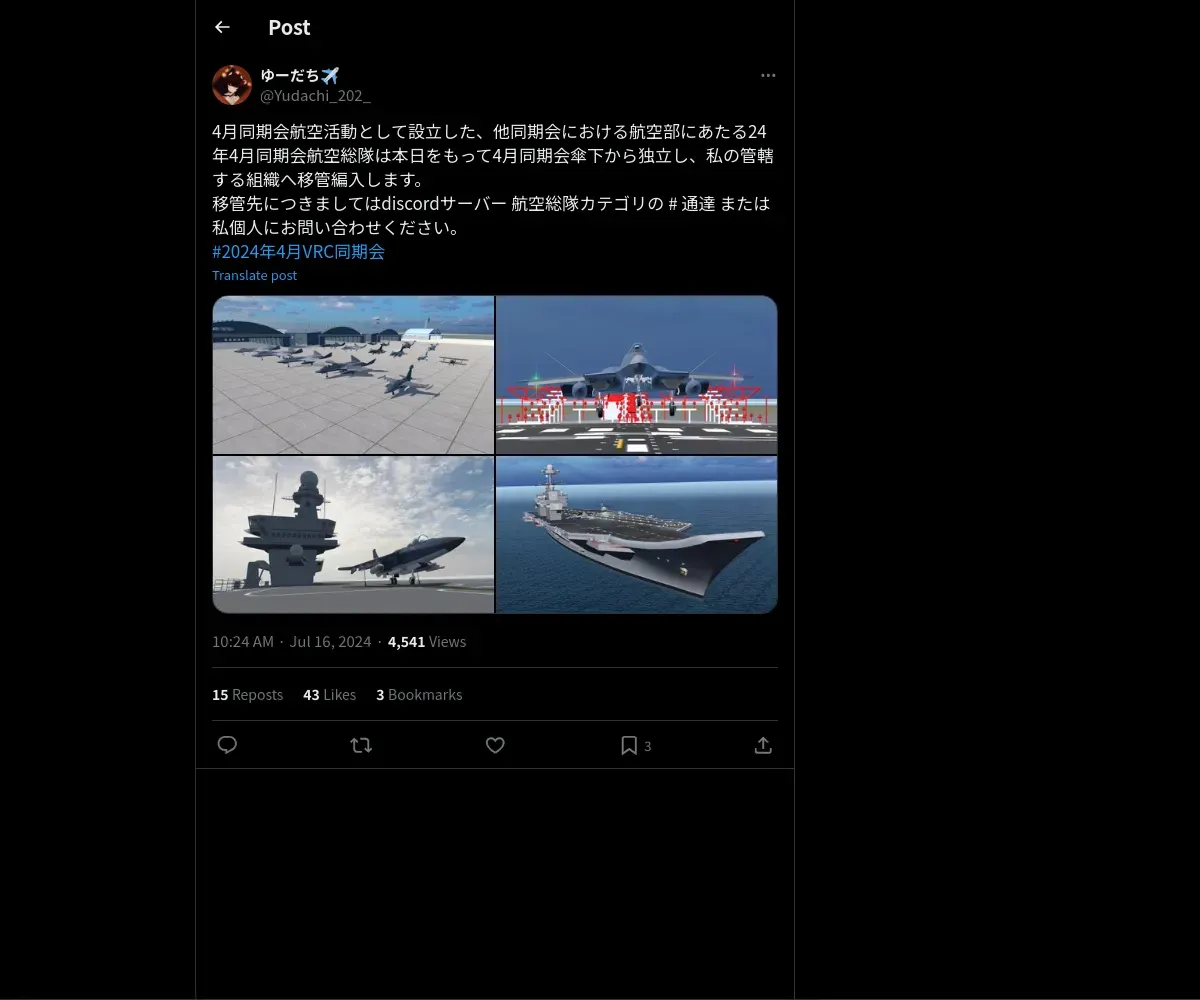Open the ゆーだち profile avatar
The width and height of the screenshot is (1200, 1000).
click(x=232, y=85)
